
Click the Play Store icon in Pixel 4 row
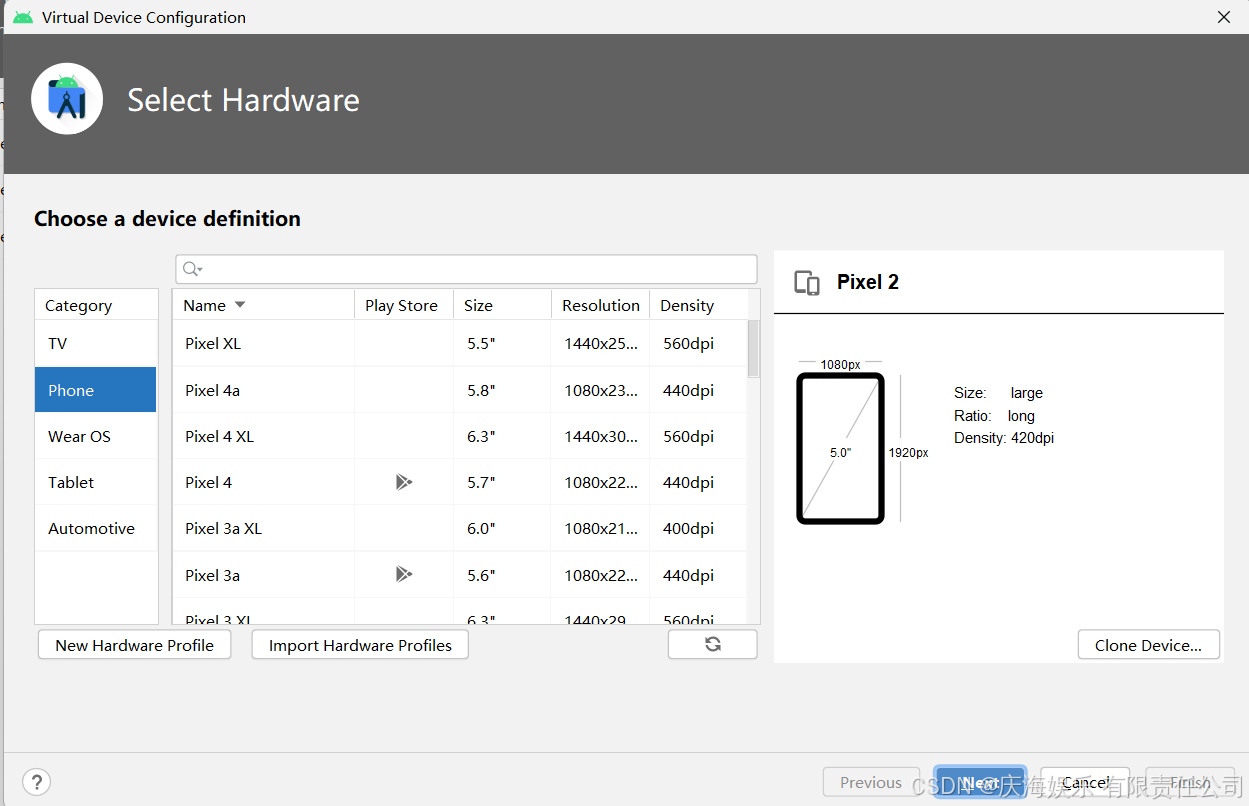click(x=403, y=482)
